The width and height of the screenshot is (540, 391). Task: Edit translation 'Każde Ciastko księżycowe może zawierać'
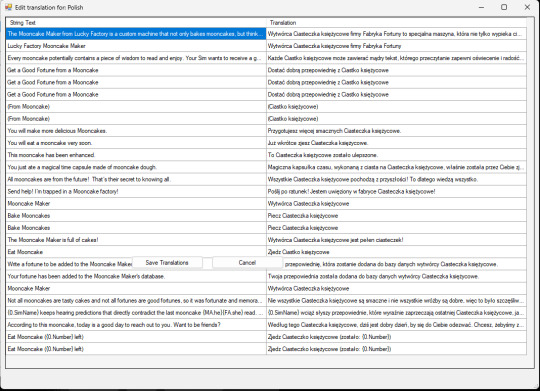point(396,58)
